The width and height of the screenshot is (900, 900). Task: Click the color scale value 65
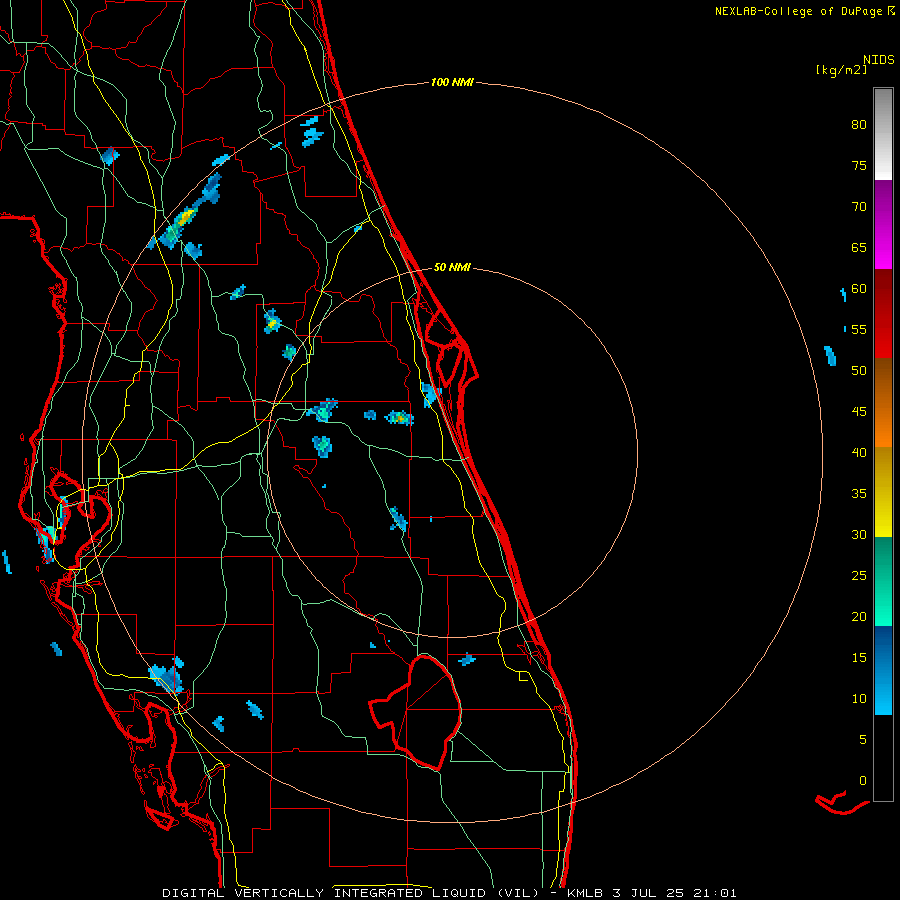click(859, 248)
